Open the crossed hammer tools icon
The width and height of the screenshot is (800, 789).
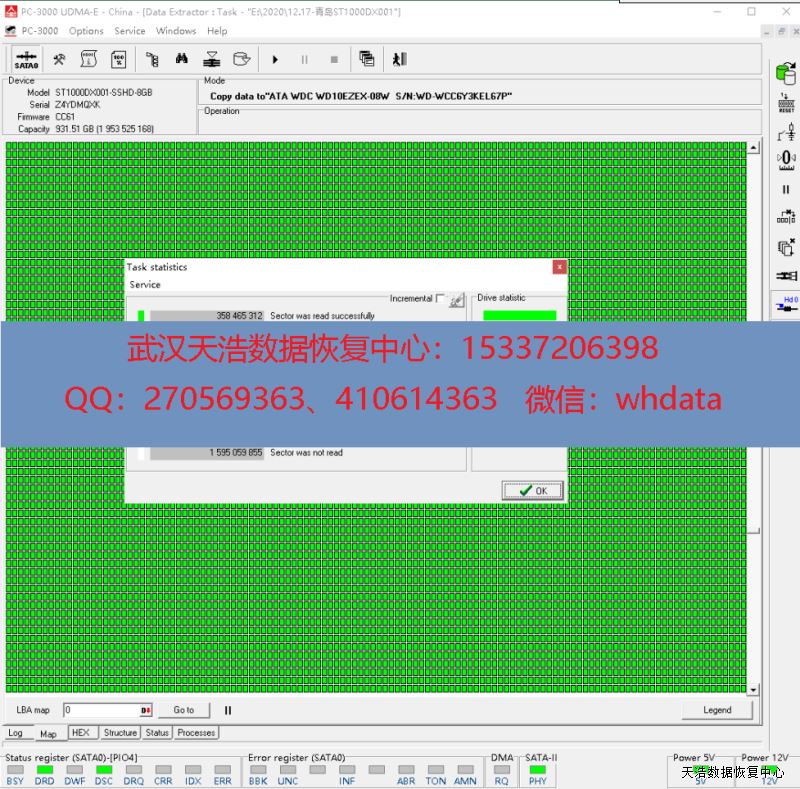point(59,59)
